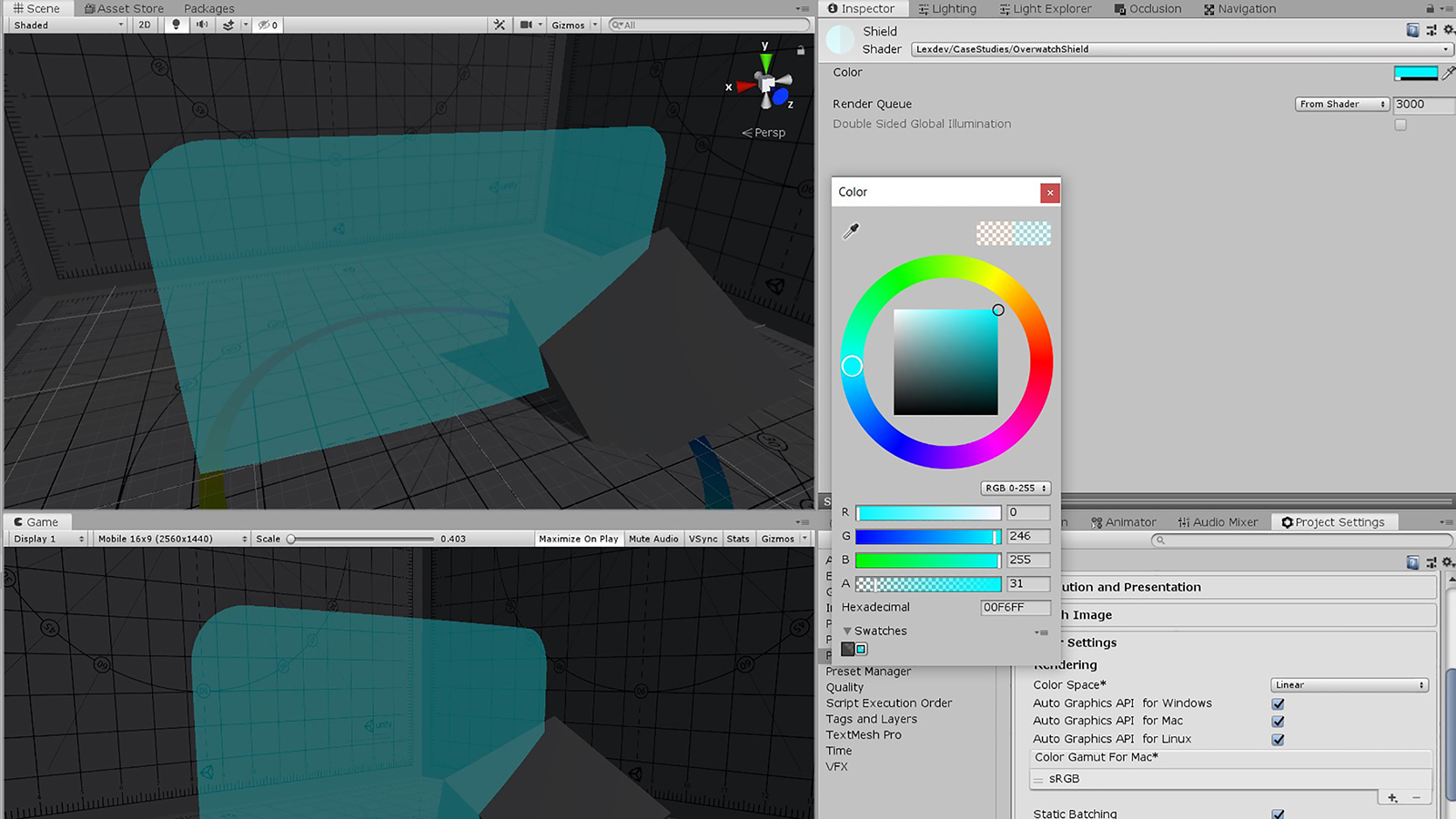
Task: Switch to the Asset Store tab
Action: coord(124,9)
